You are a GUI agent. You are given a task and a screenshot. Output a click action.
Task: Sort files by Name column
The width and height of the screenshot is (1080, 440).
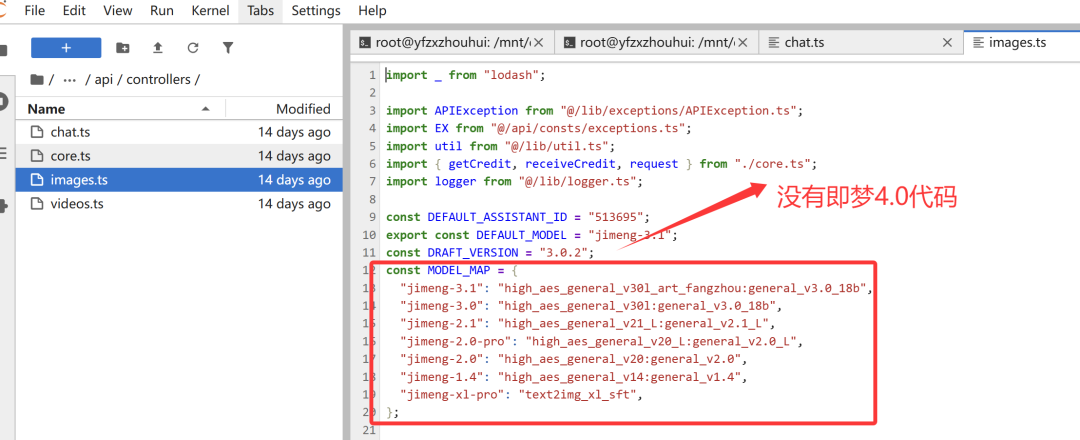[x=46, y=109]
